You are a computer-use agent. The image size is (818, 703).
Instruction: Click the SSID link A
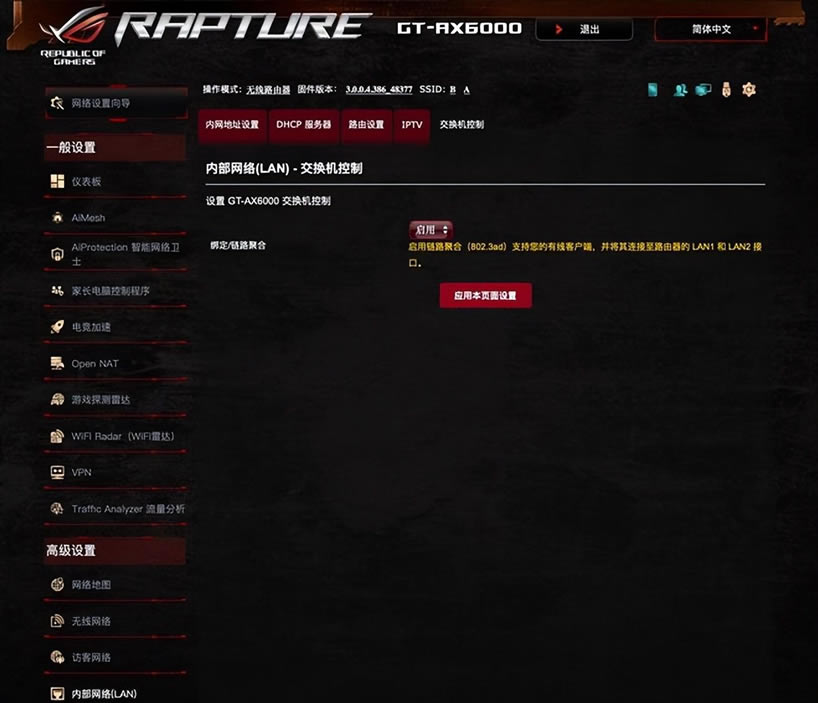pyautogui.click(x=466, y=90)
